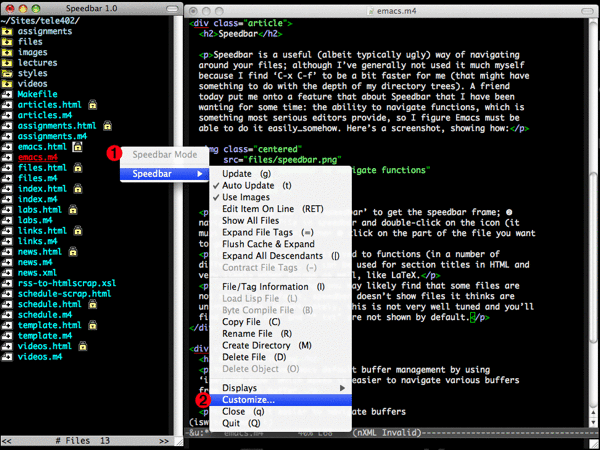Viewport: 600px width, 450px height.
Task: Choose Close (q) menu item
Action: [280, 412]
